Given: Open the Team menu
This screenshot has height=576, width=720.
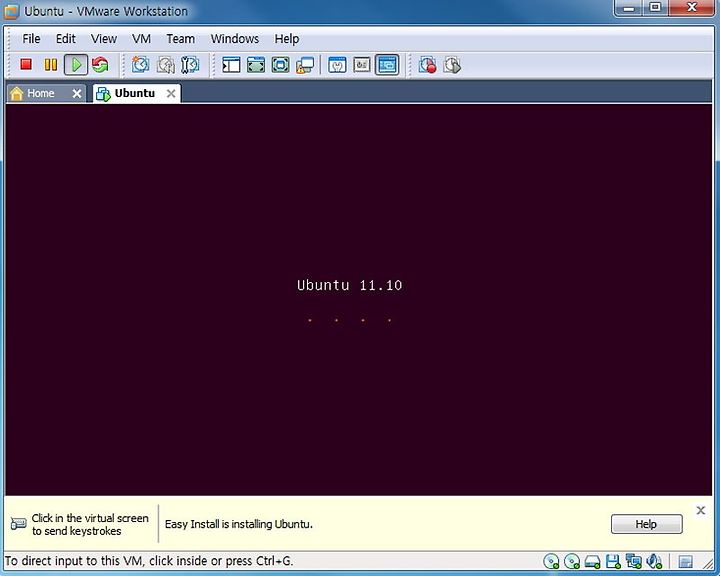Looking at the screenshot, I should tap(180, 39).
